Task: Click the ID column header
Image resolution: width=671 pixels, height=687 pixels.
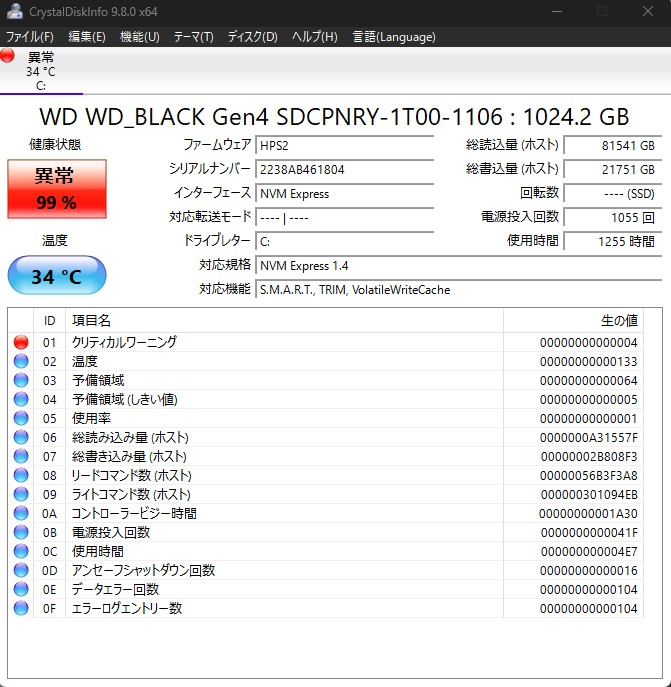Action: tap(50, 320)
